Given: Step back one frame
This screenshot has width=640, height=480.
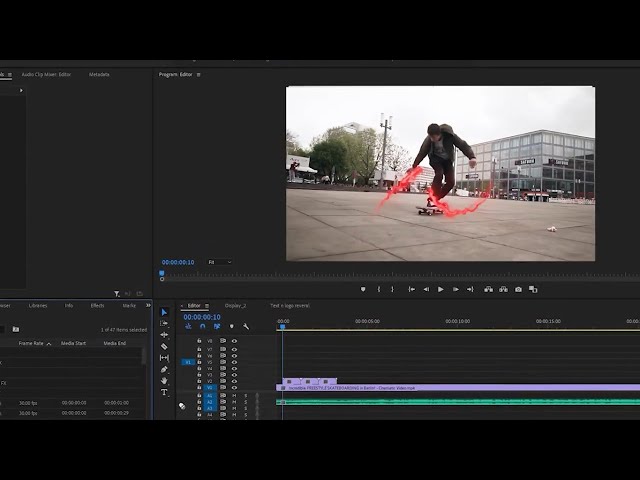Looking at the screenshot, I should [426, 289].
